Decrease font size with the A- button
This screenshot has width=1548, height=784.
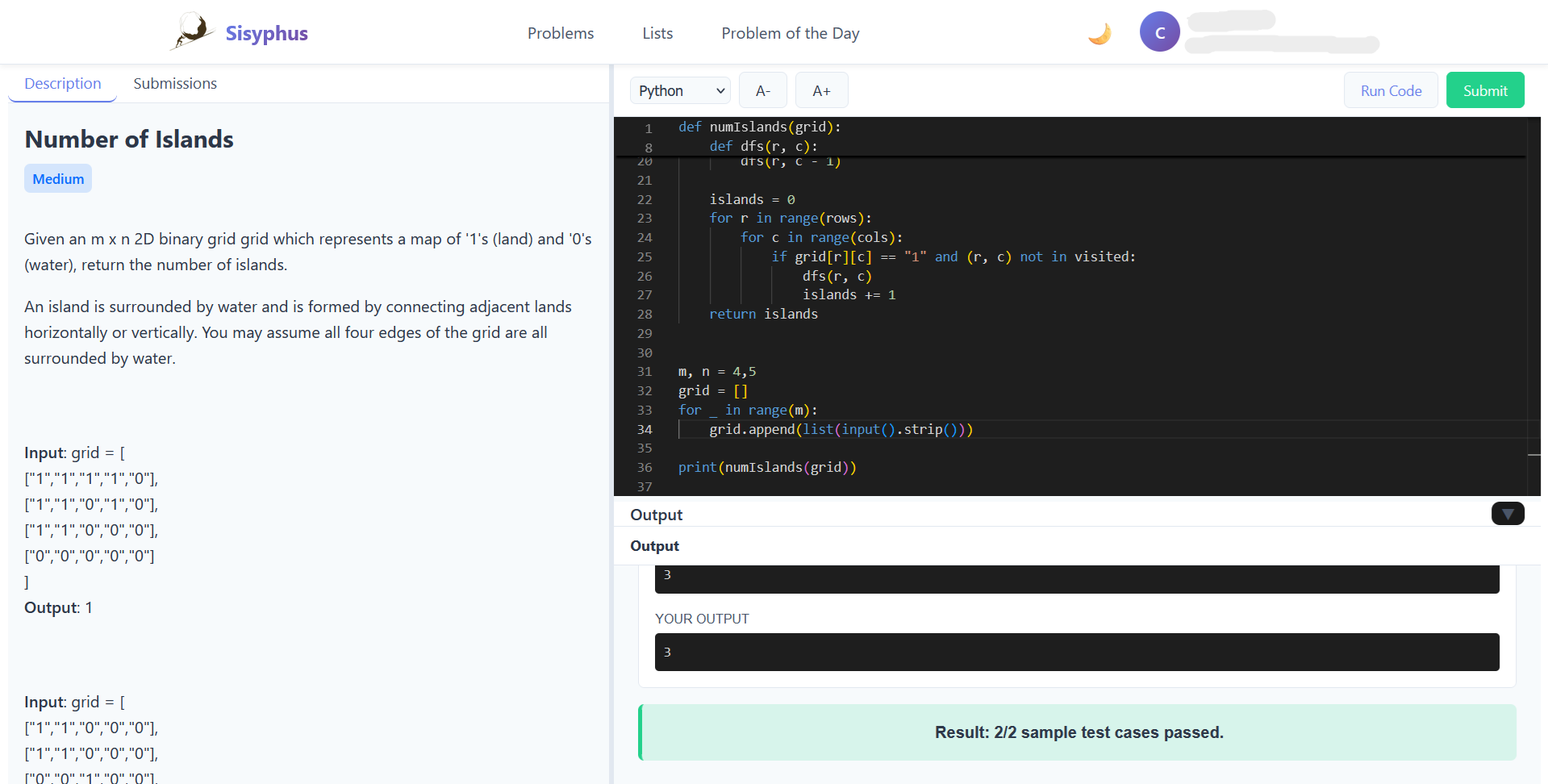tap(762, 90)
